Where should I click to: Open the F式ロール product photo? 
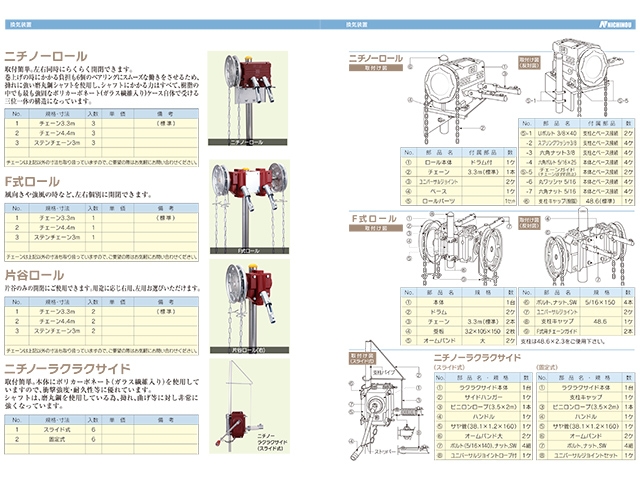249,207
